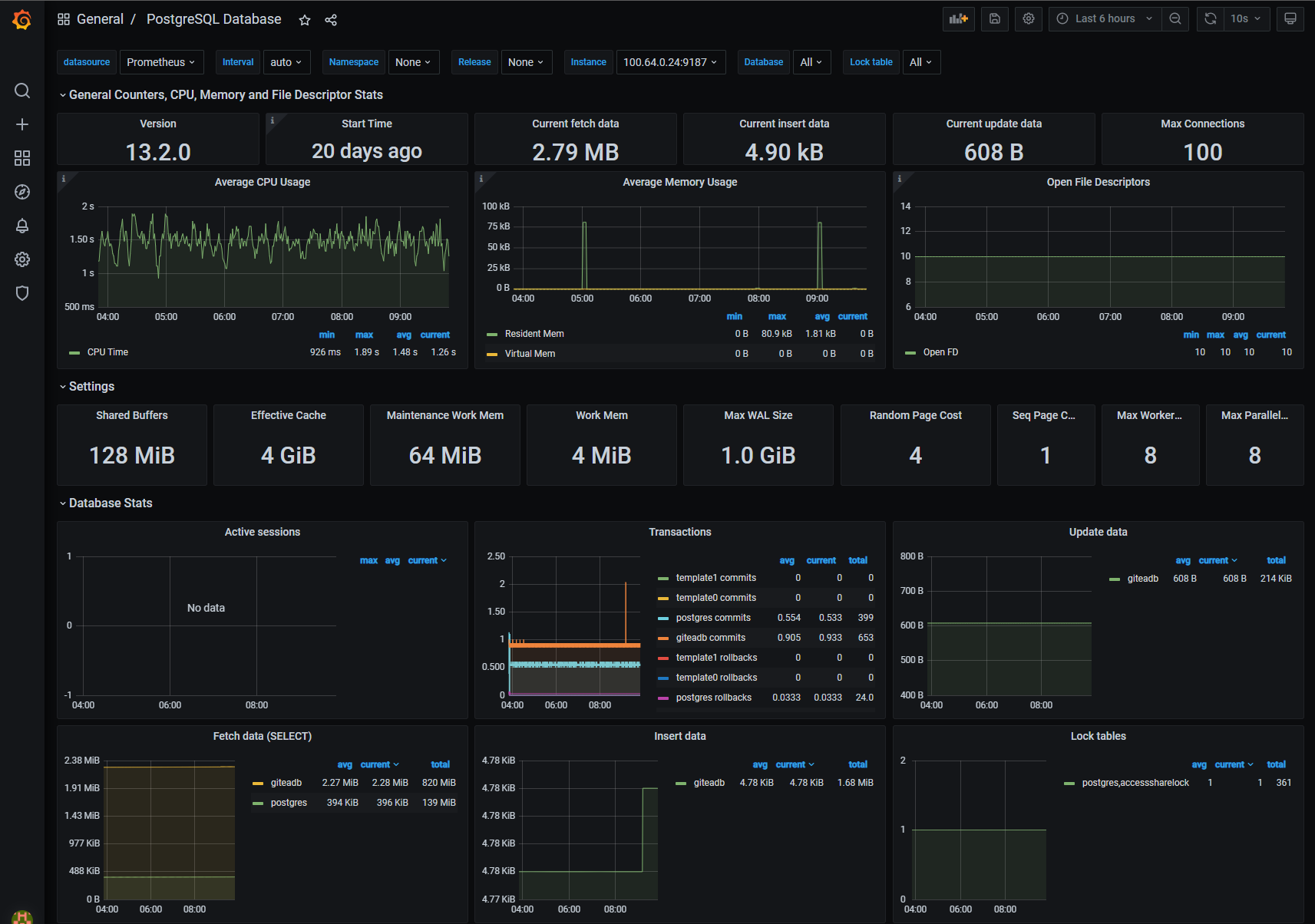
Task: Open the Last 6 hours time picker
Action: point(1105,19)
